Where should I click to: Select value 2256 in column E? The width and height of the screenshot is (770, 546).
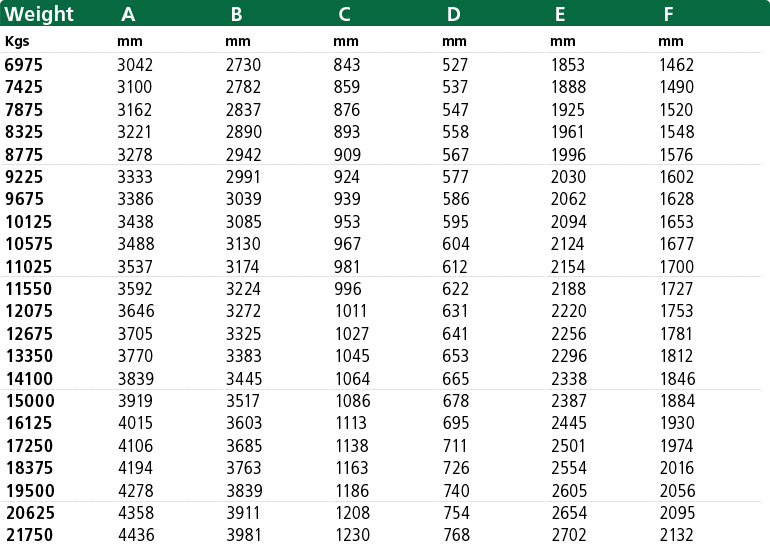pyautogui.click(x=569, y=334)
